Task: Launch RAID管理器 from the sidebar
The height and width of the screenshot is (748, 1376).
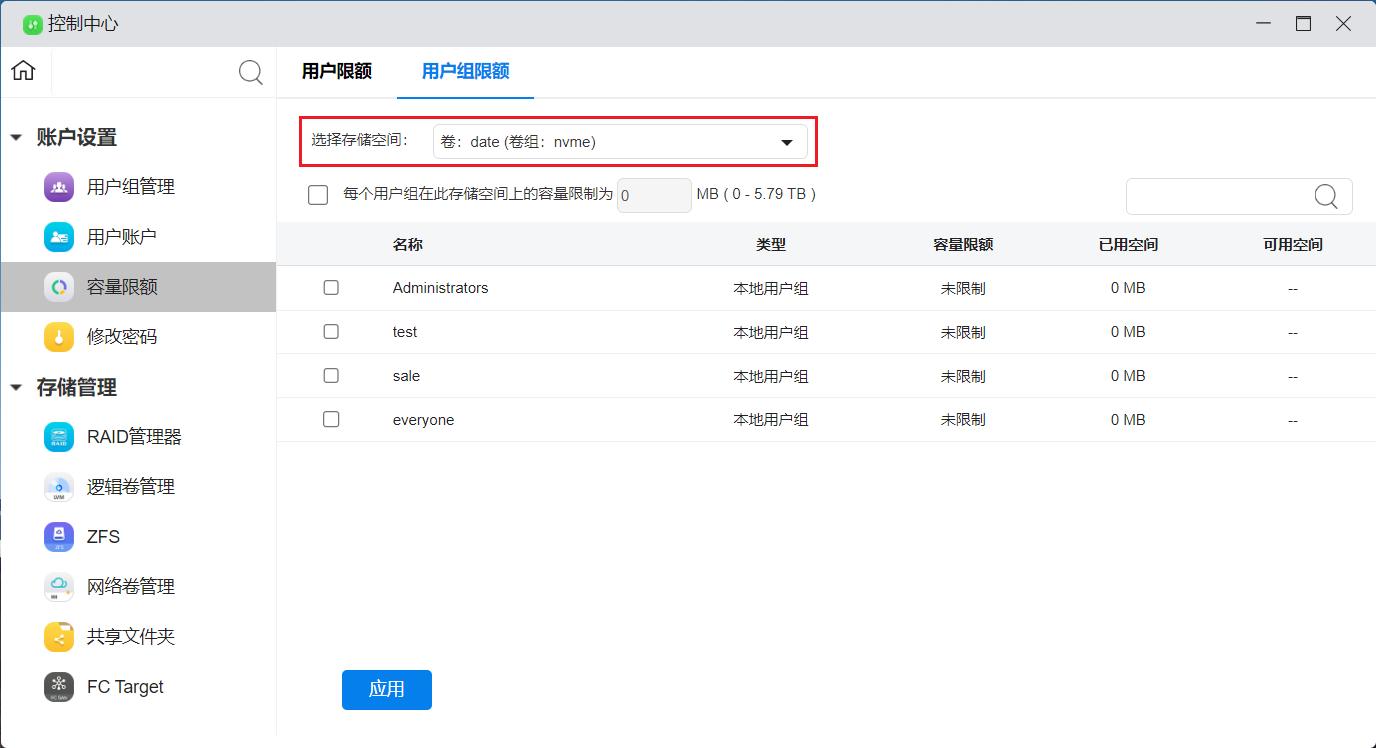Action: (58, 436)
